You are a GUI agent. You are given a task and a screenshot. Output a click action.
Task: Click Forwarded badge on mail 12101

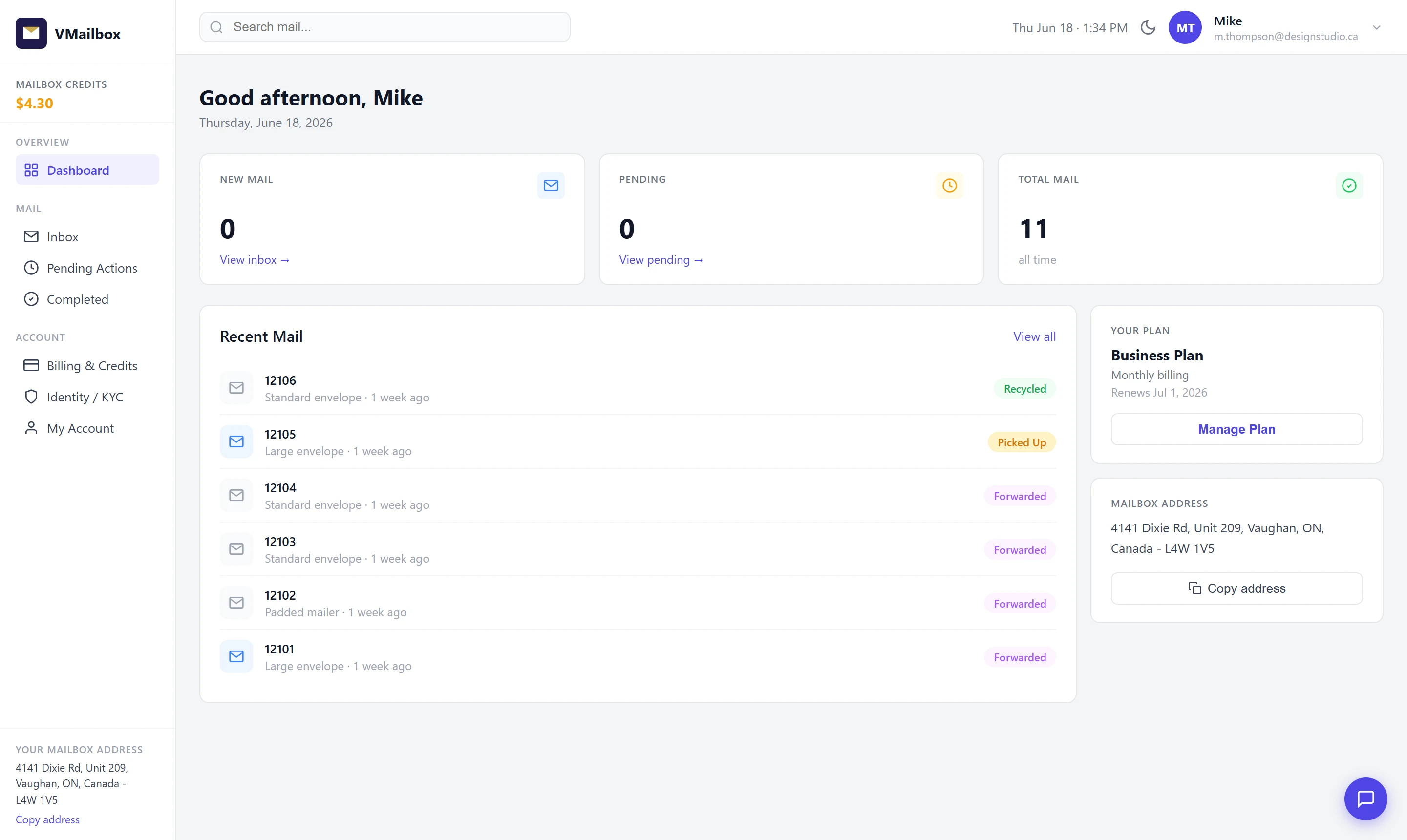pyautogui.click(x=1020, y=658)
